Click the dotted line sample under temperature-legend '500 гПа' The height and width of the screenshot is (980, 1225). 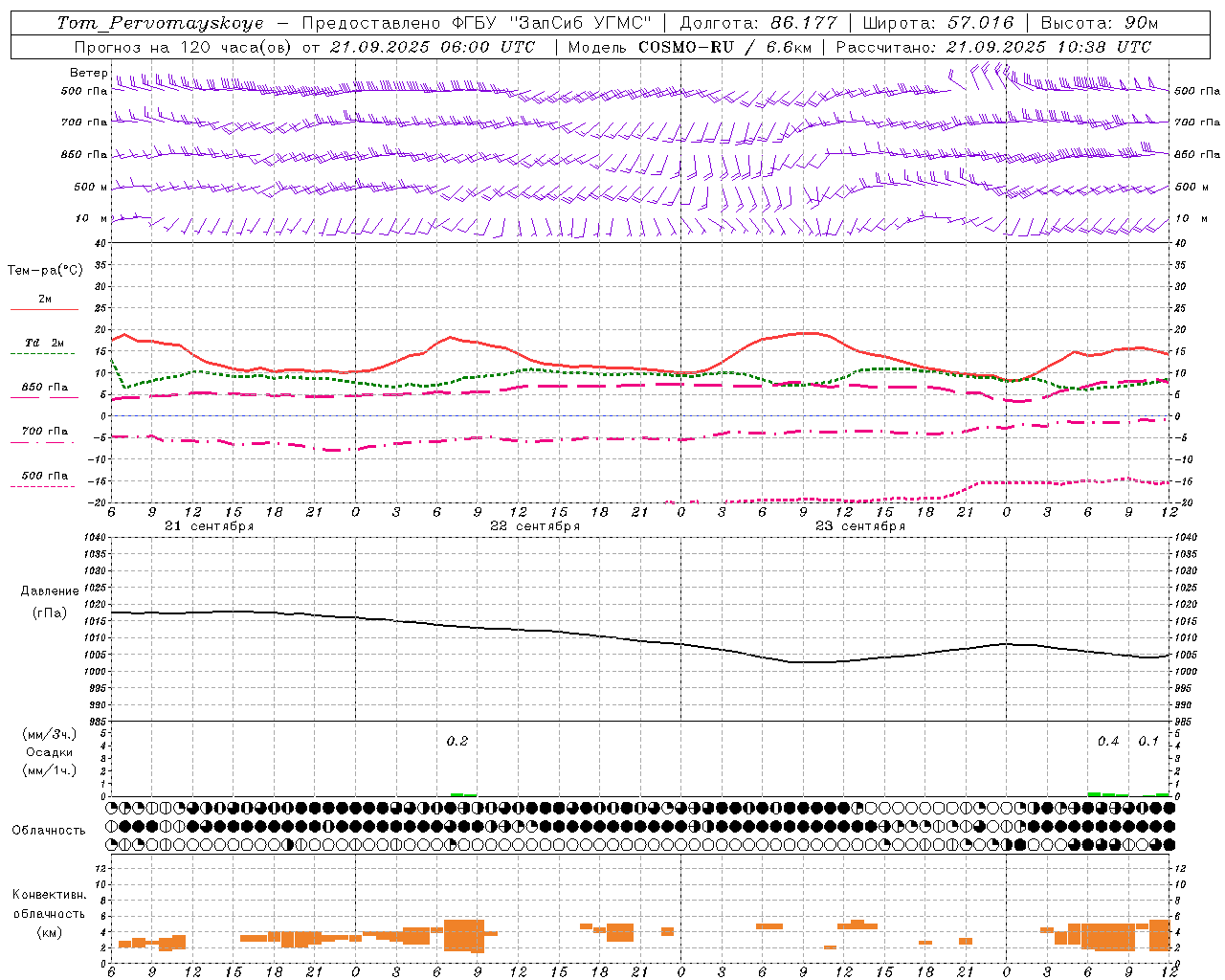coord(42,487)
